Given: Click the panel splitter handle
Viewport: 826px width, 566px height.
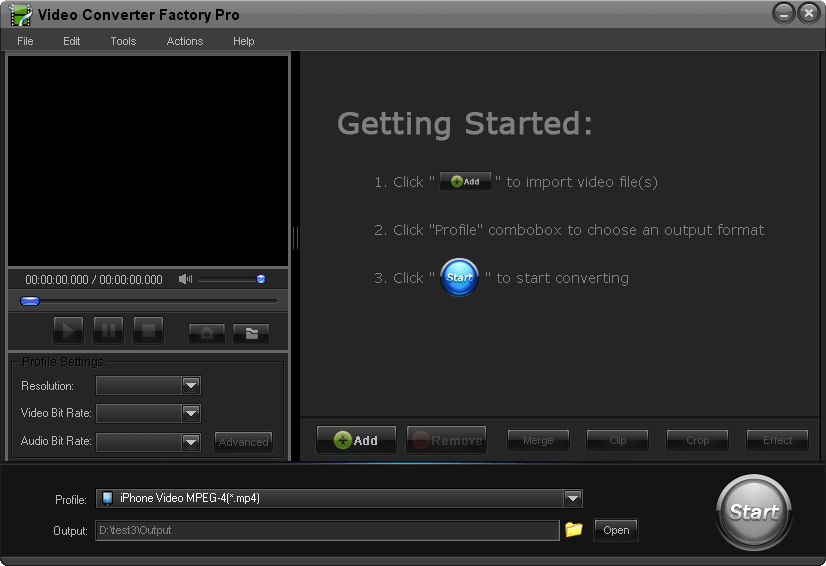Looking at the screenshot, I should pyautogui.click(x=295, y=238).
